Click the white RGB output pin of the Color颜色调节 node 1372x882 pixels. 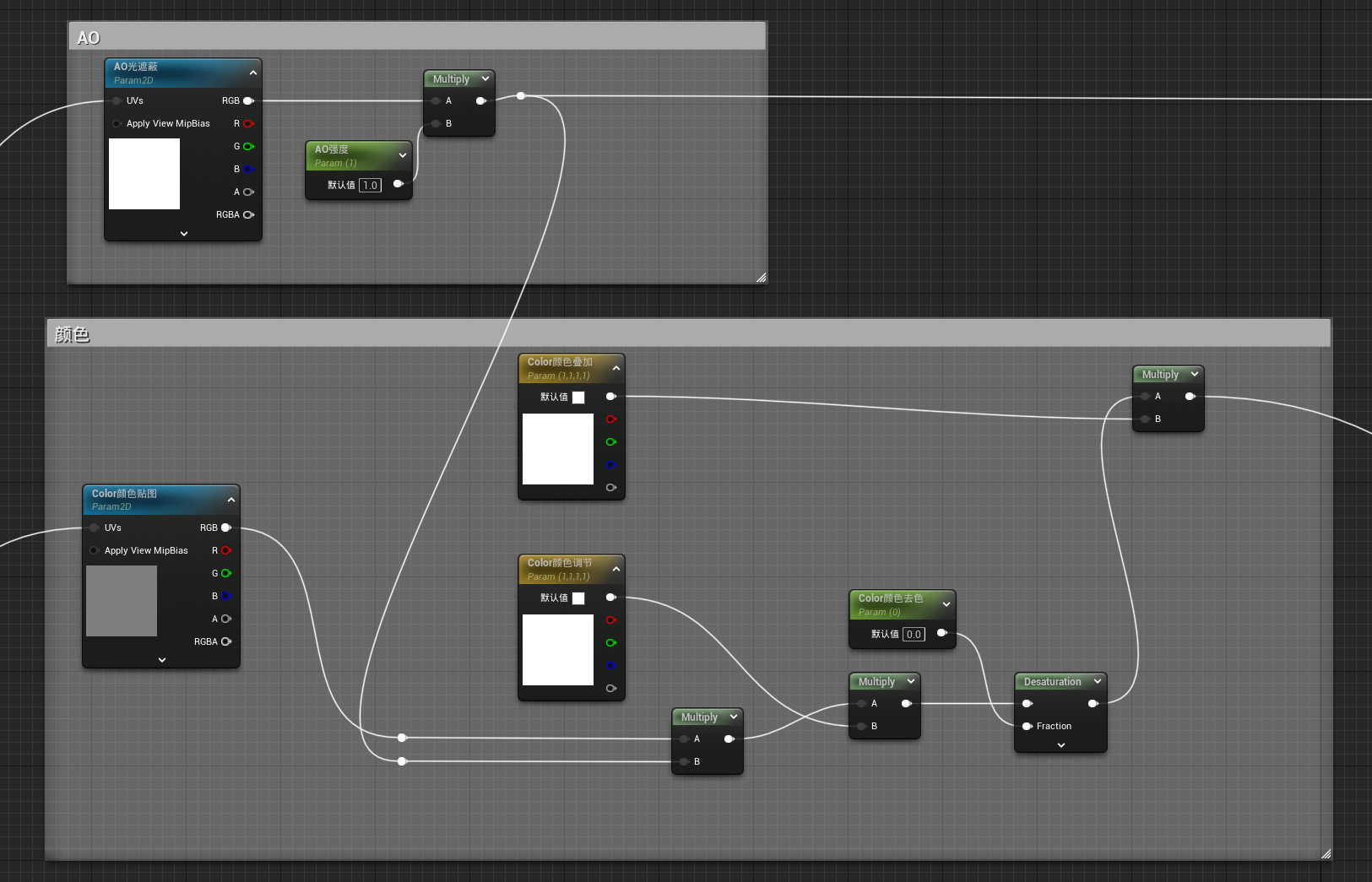pyautogui.click(x=611, y=597)
